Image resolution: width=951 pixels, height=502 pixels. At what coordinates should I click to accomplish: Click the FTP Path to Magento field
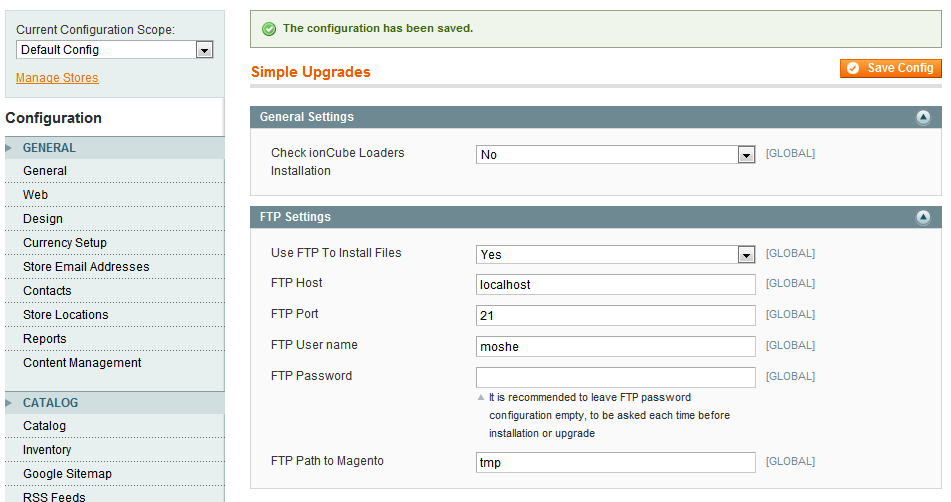point(616,462)
